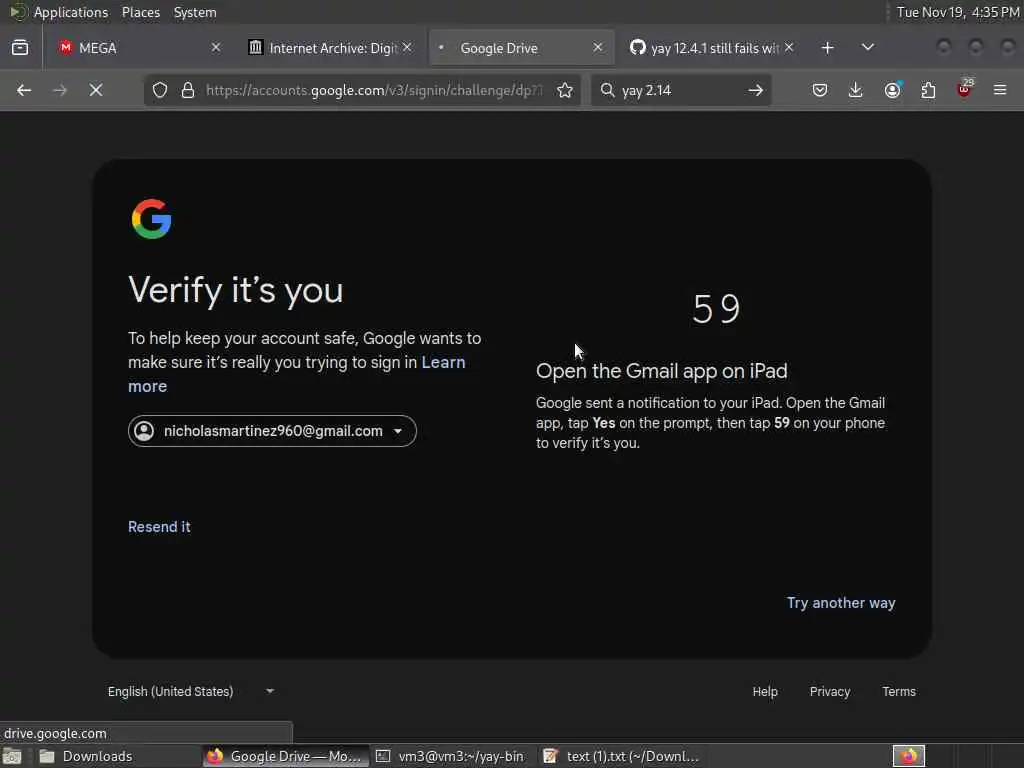
Task: Close the MEGA tab
Action: pos(216,48)
